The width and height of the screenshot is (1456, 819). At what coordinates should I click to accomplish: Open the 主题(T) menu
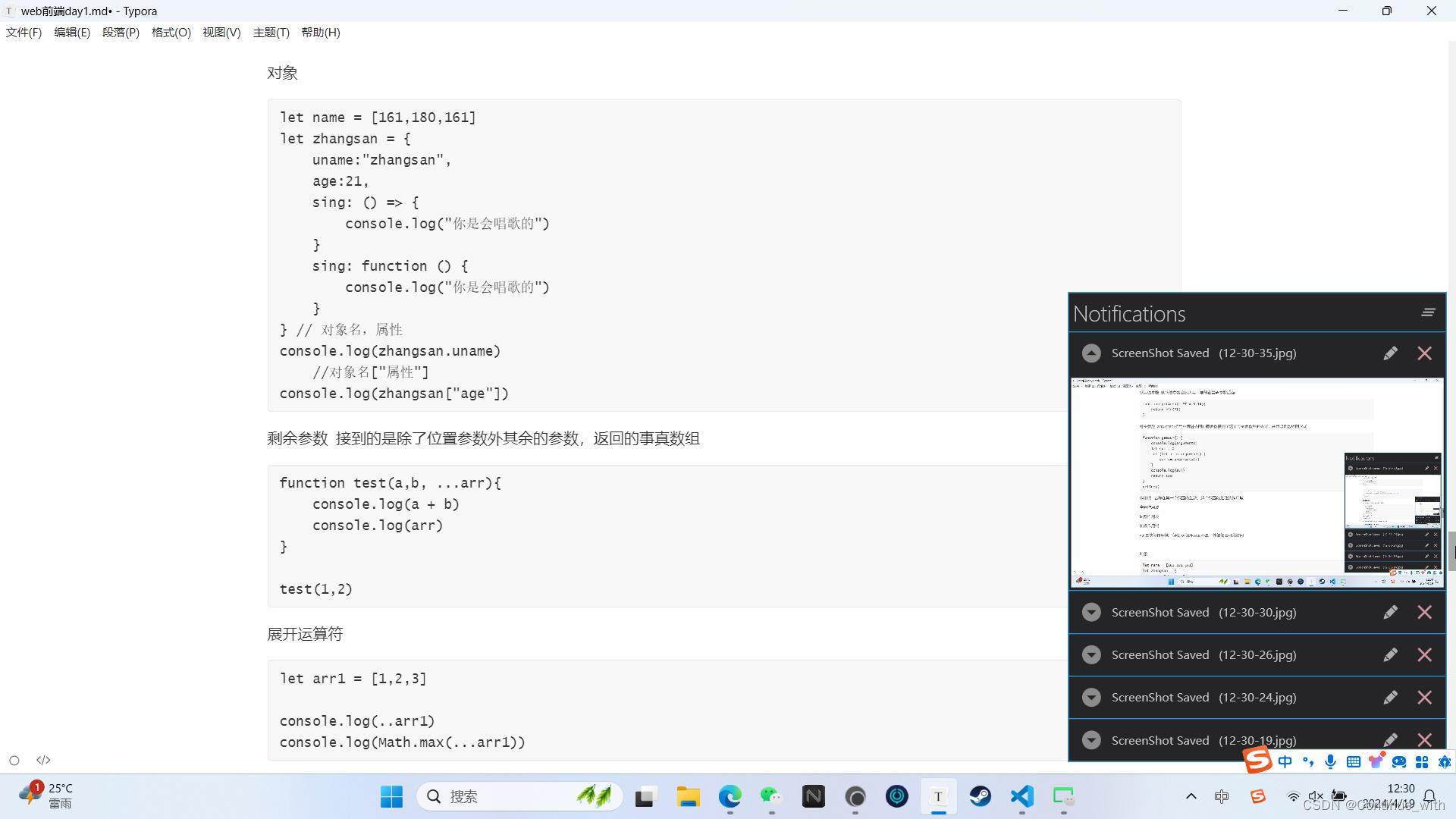pyautogui.click(x=271, y=33)
